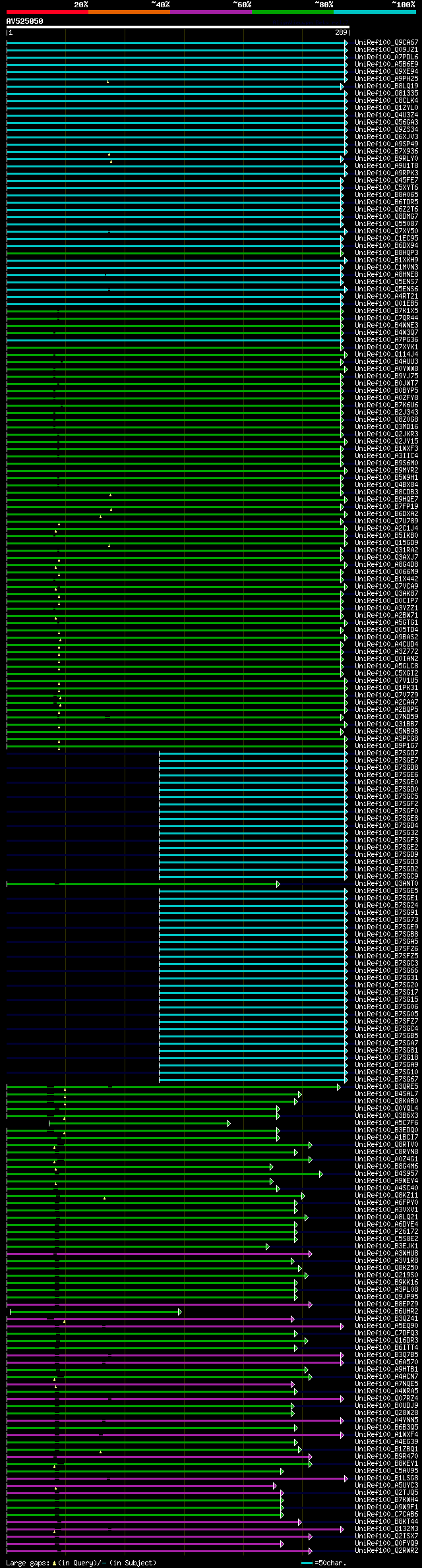Click the purple alignment bar of UniRef100_A3WHU8
Image resolution: width=422 pixels, height=1568 pixels.
pos(160,1254)
